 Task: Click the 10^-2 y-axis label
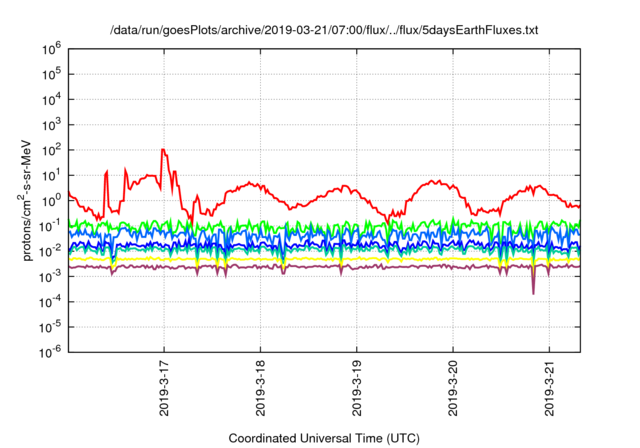pyautogui.click(x=50, y=251)
